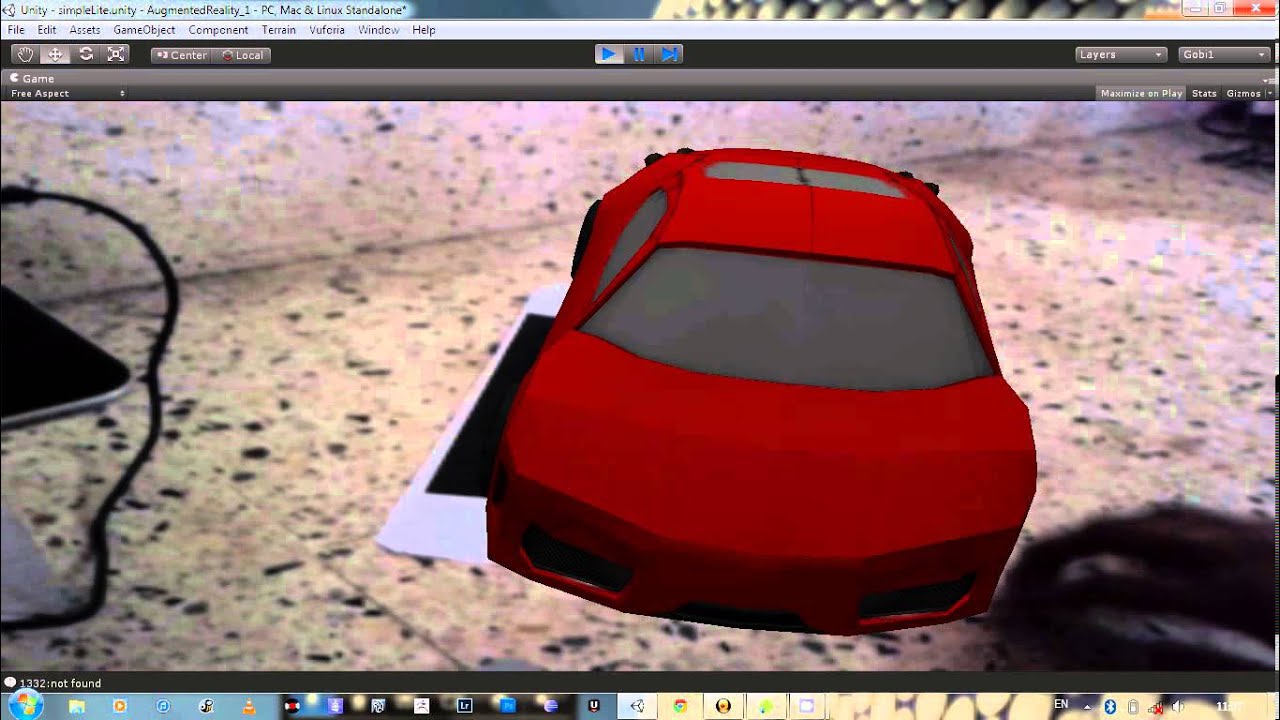The width and height of the screenshot is (1280, 720).
Task: Open the Edit menu
Action: click(47, 30)
